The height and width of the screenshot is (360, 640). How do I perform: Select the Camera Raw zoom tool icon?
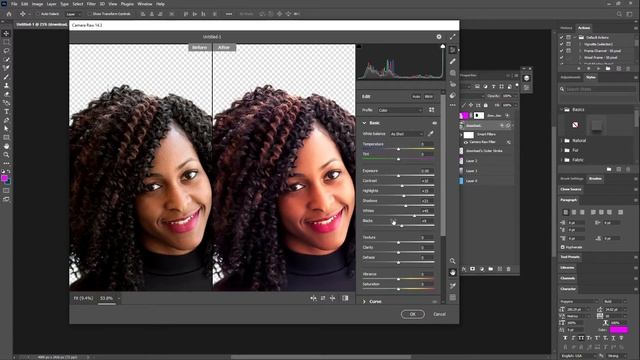tap(453, 261)
